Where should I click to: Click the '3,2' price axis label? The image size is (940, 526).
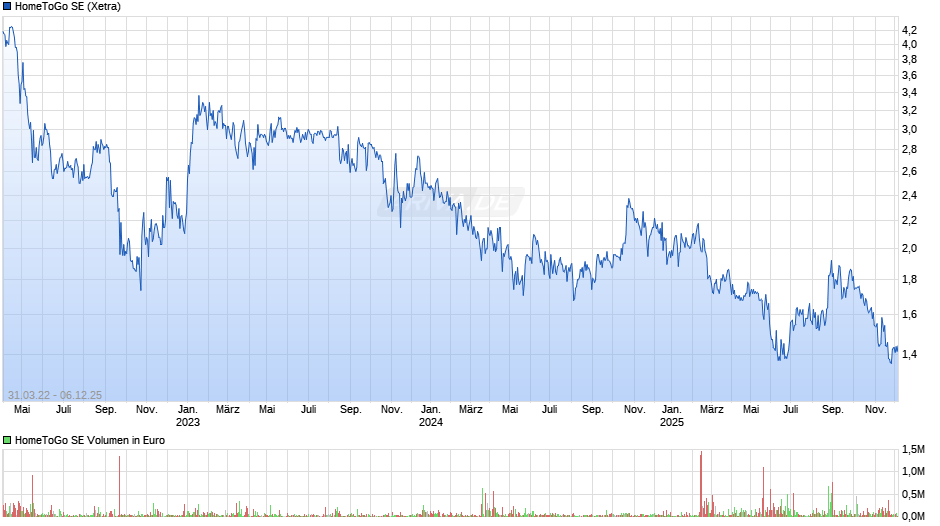pos(909,110)
